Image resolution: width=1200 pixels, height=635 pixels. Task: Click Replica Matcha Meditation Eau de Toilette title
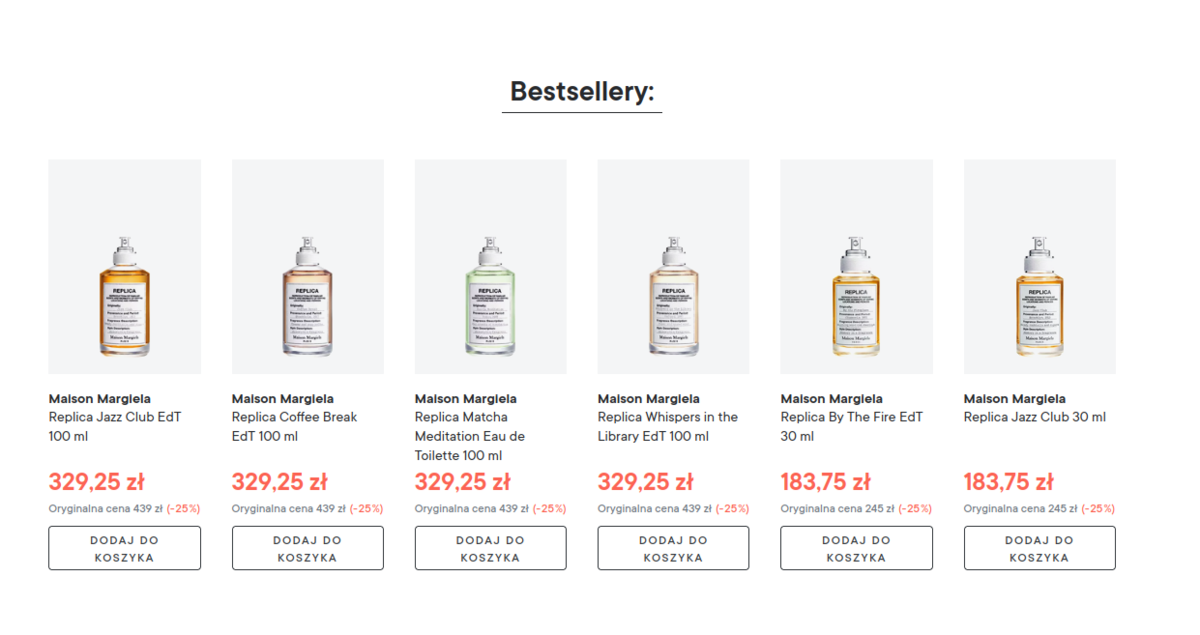(x=469, y=436)
